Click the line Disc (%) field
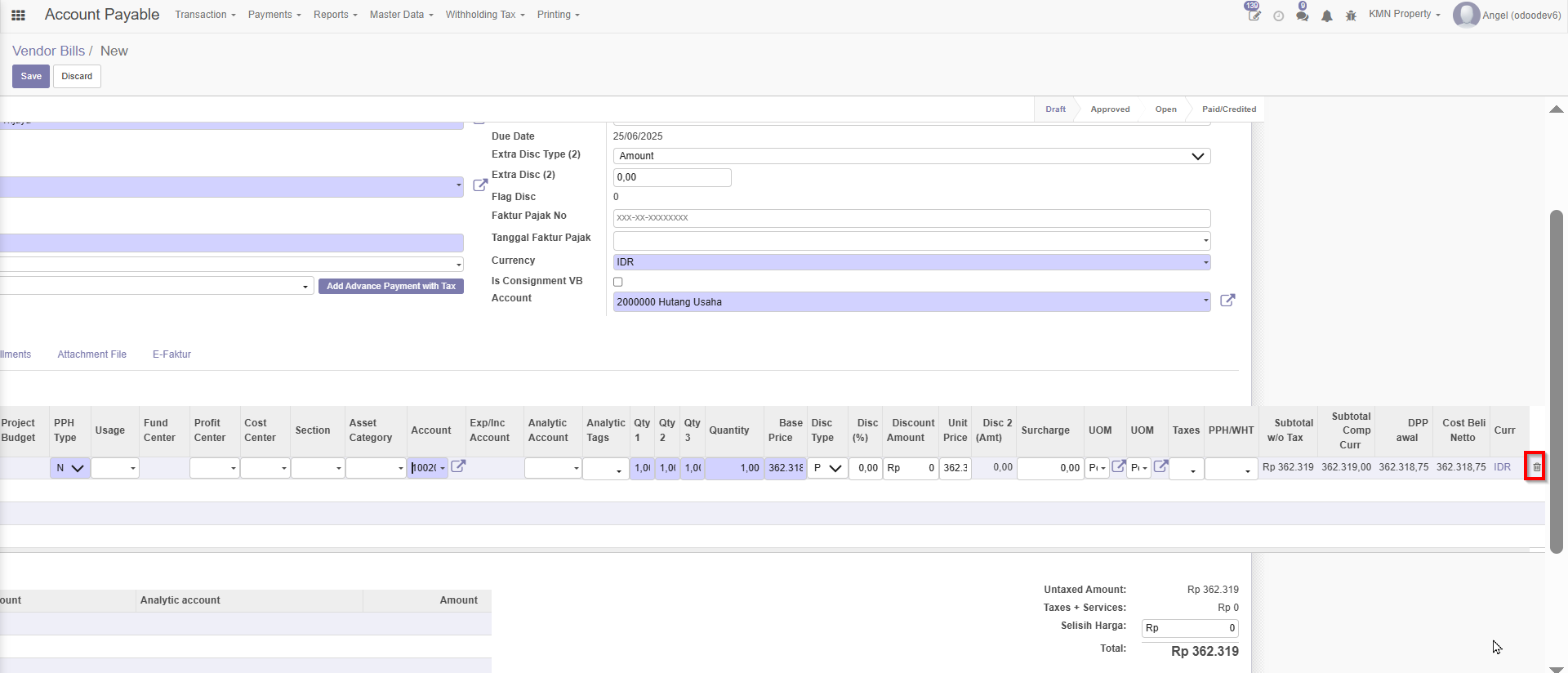Image resolution: width=1568 pixels, height=673 pixels. click(x=865, y=468)
